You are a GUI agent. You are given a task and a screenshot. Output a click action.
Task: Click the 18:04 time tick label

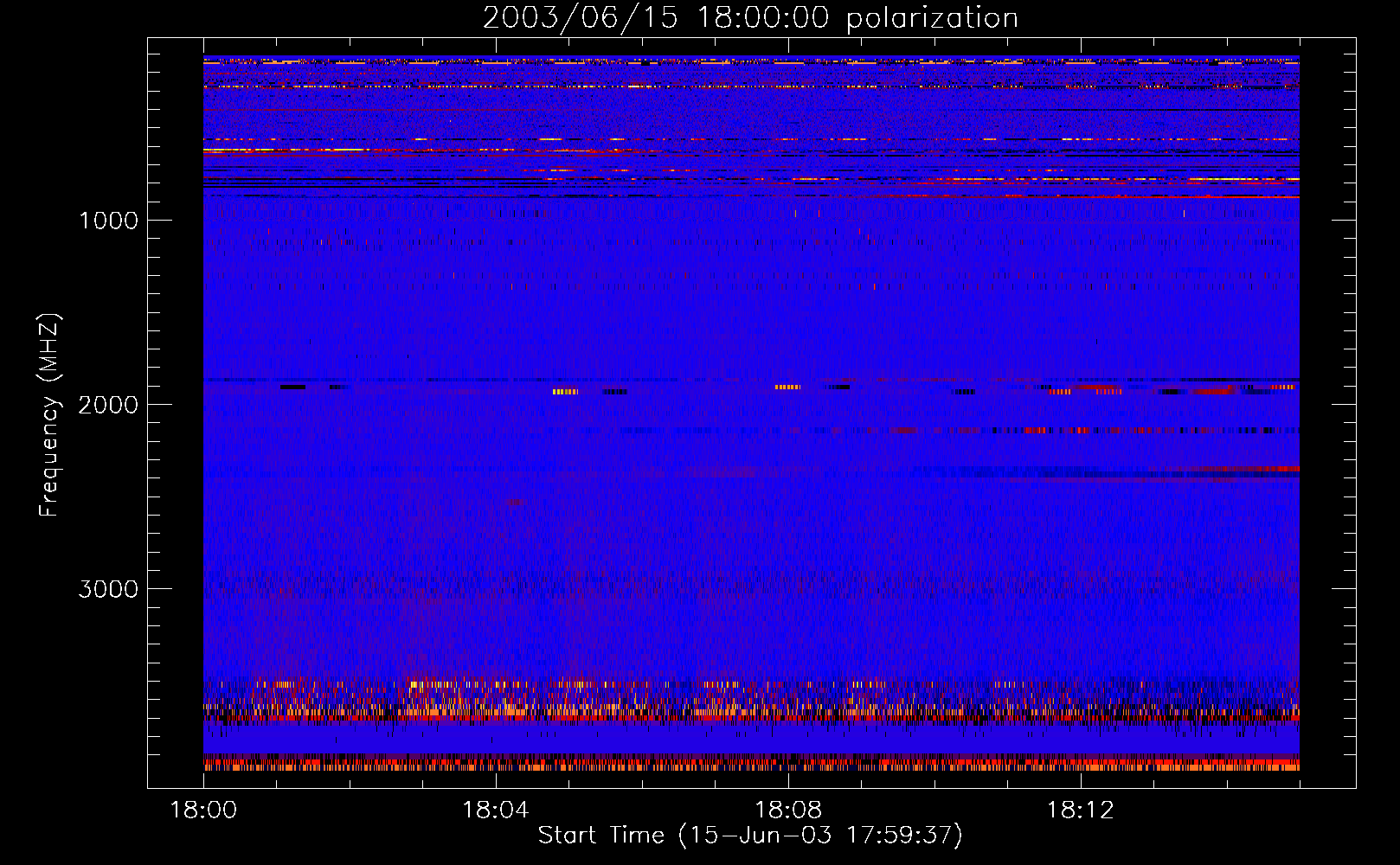495,811
